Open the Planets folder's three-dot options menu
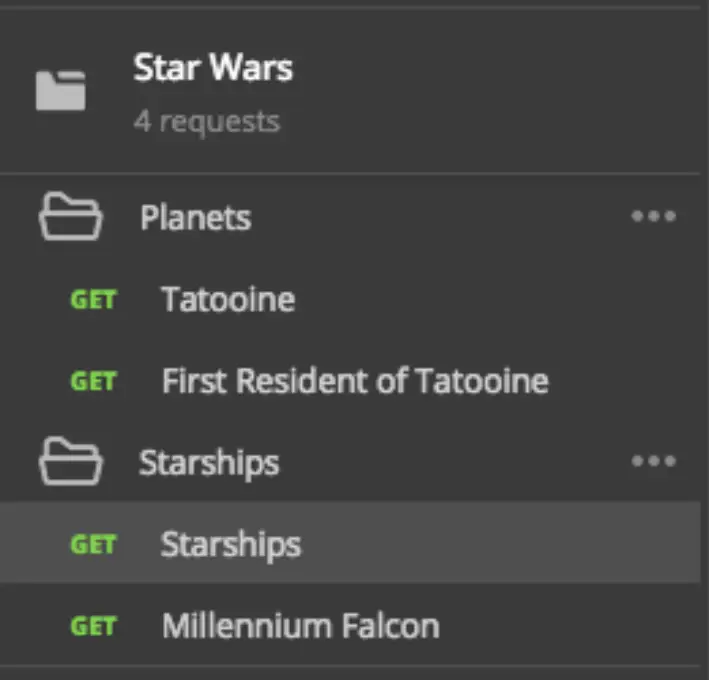The image size is (709, 680). click(x=653, y=216)
